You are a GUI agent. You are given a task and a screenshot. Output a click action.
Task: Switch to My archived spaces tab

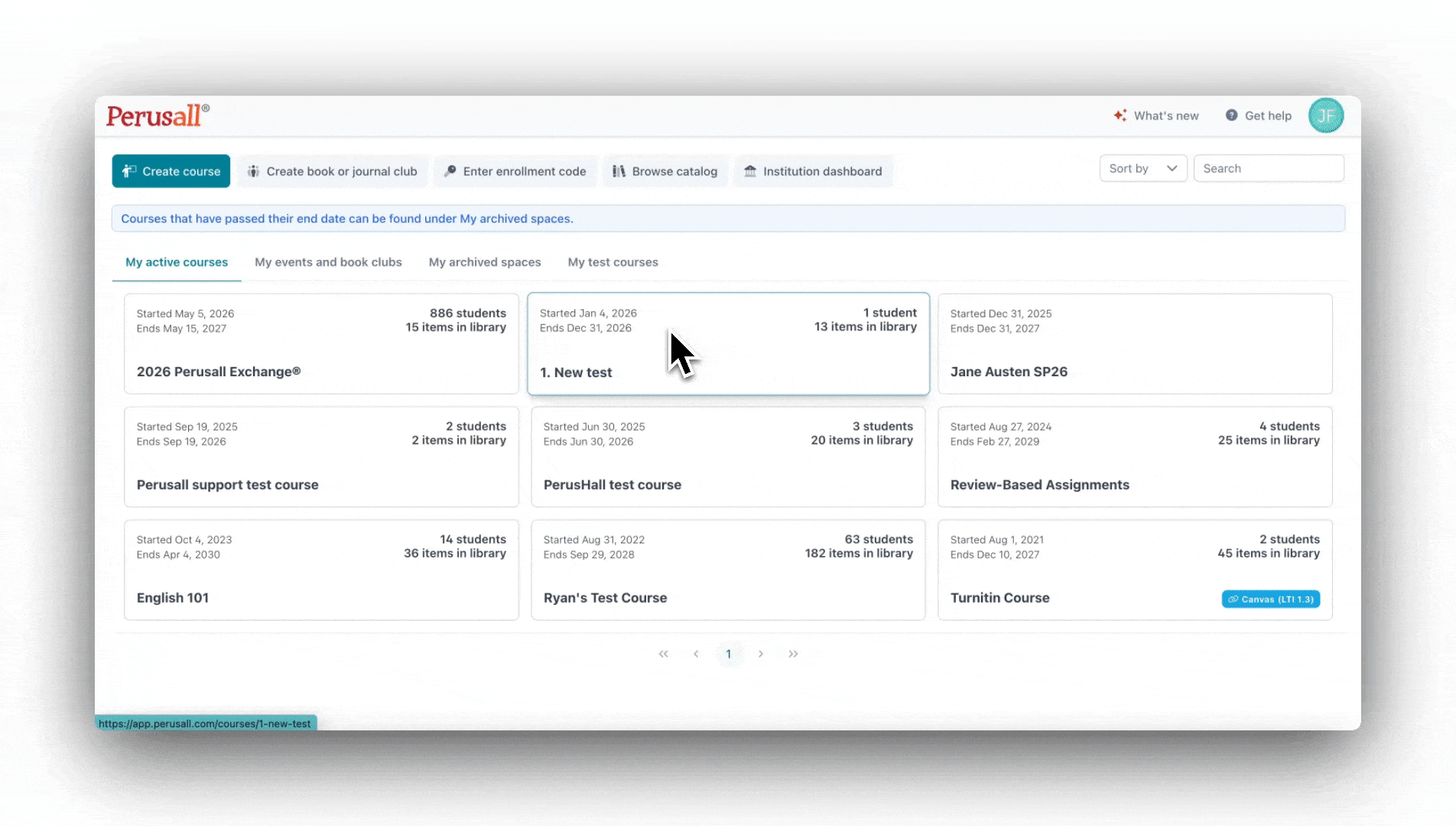[485, 262]
